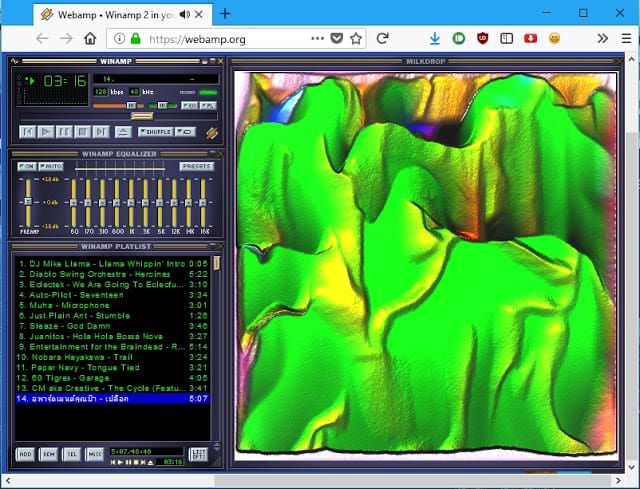This screenshot has height=489, width=640.
Task: Click the browser Forward button
Action: 66,39
